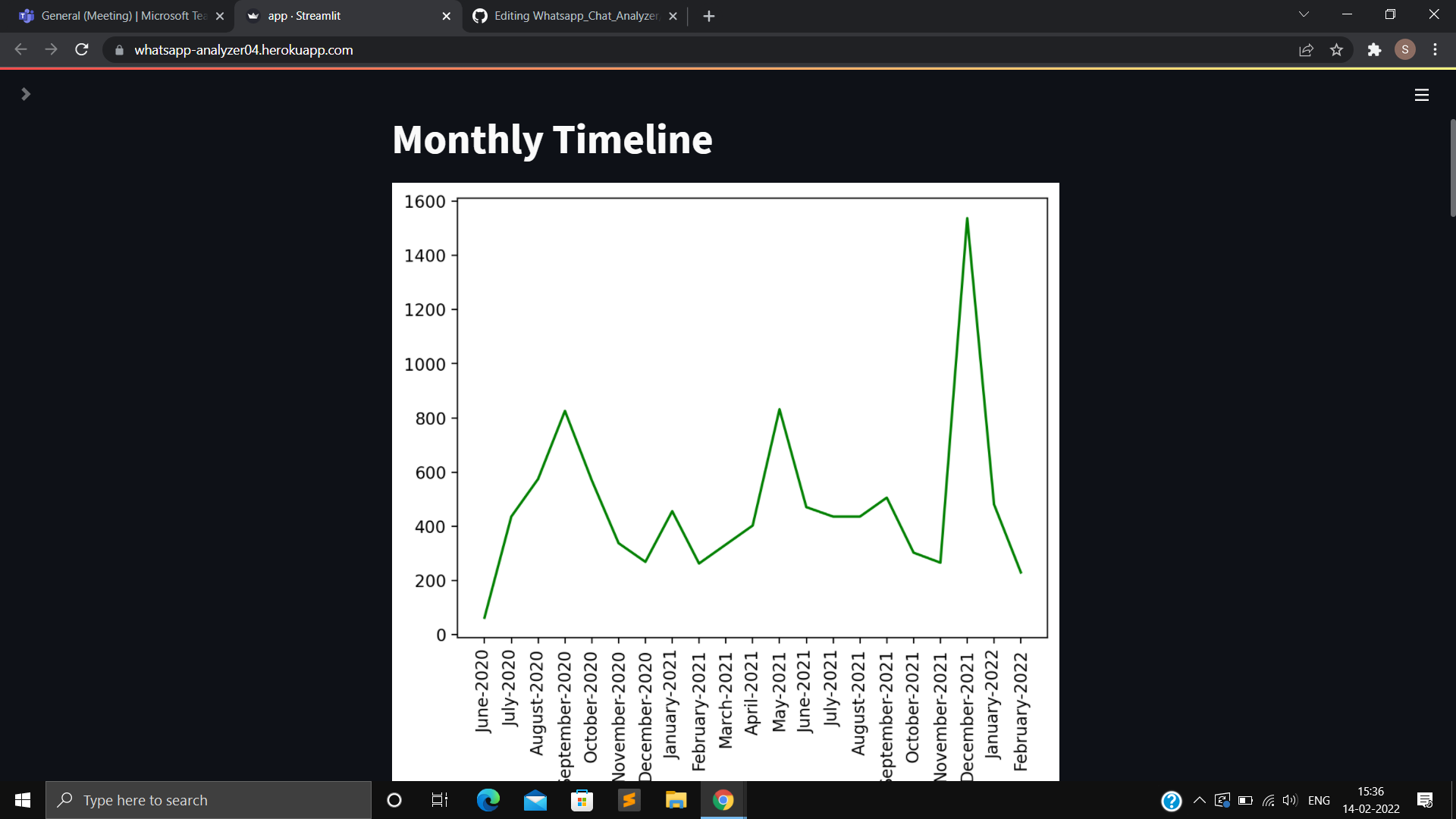This screenshot has width=1456, height=819.
Task: Open the tab search dropdown chevron
Action: 1303,14
